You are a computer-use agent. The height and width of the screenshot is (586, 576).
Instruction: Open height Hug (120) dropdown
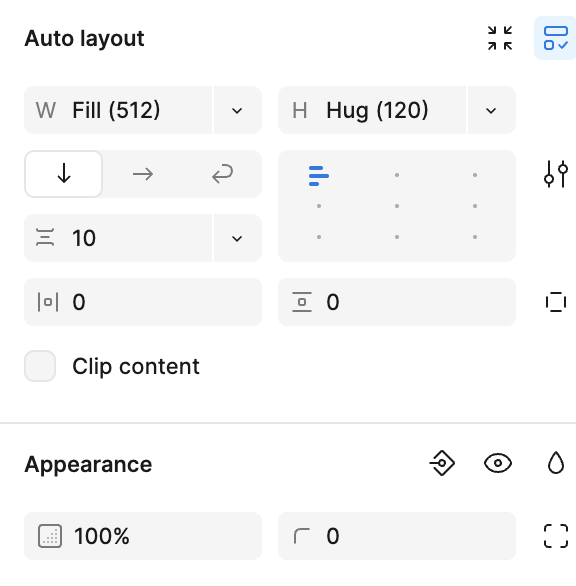491,110
